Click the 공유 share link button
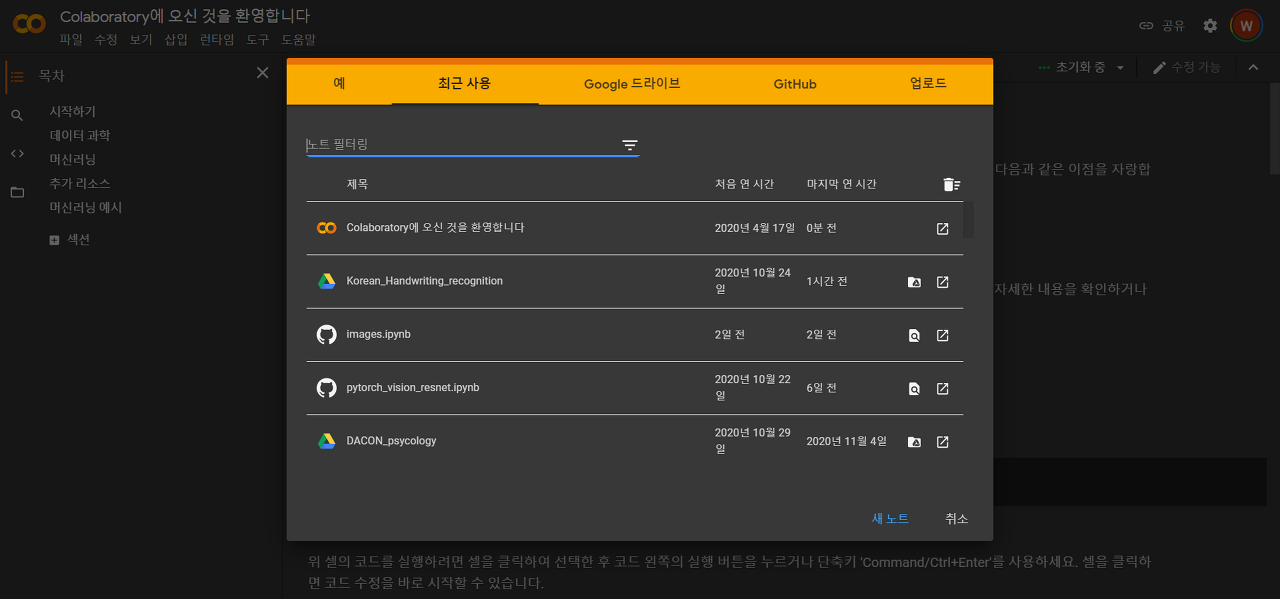Viewport: 1280px width, 599px height. click(x=1162, y=26)
